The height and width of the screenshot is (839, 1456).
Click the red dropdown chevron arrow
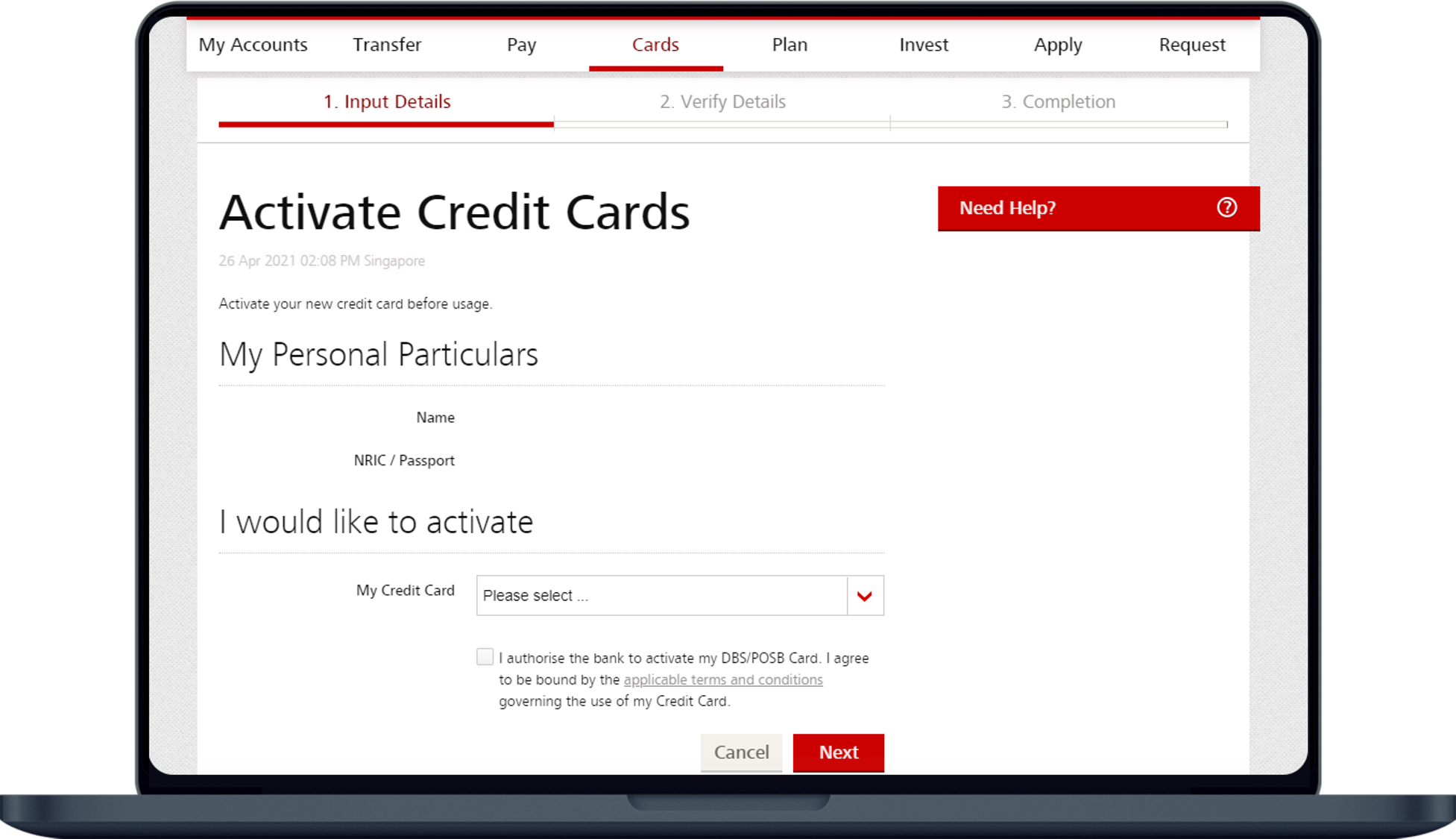[865, 596]
